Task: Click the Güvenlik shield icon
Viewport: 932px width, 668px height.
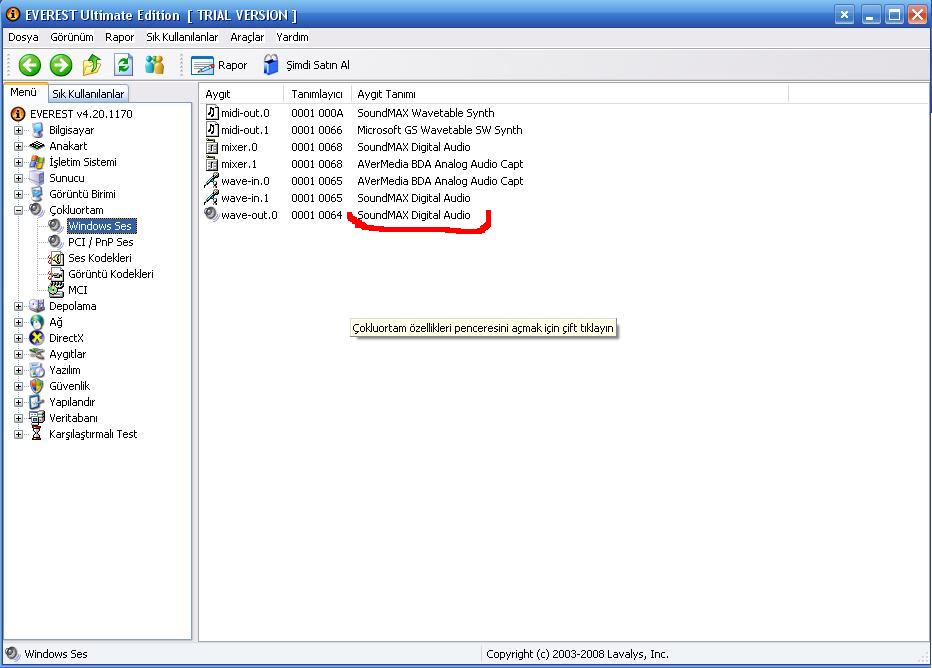Action: 37,386
